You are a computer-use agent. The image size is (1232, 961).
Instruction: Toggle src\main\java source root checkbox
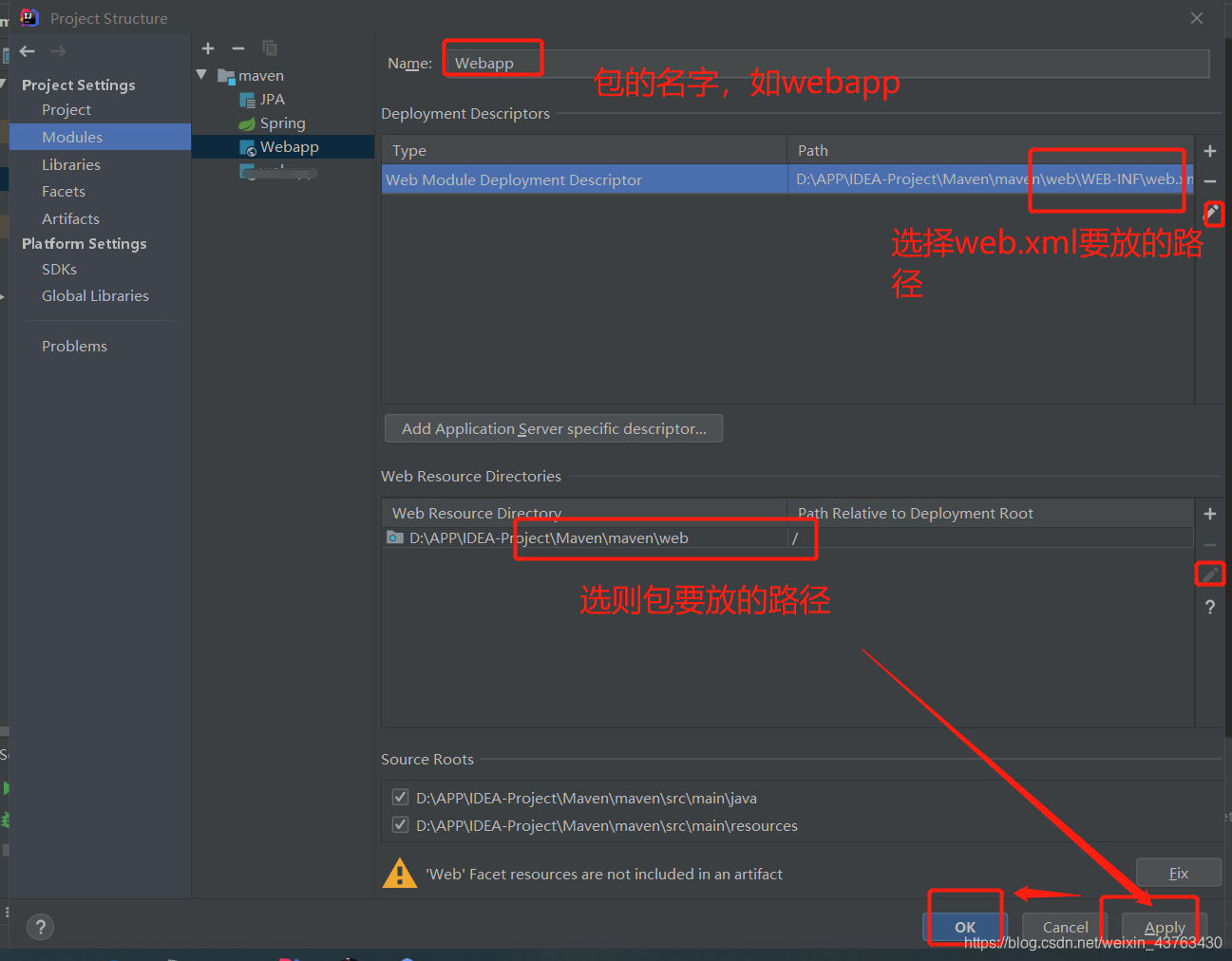[401, 798]
